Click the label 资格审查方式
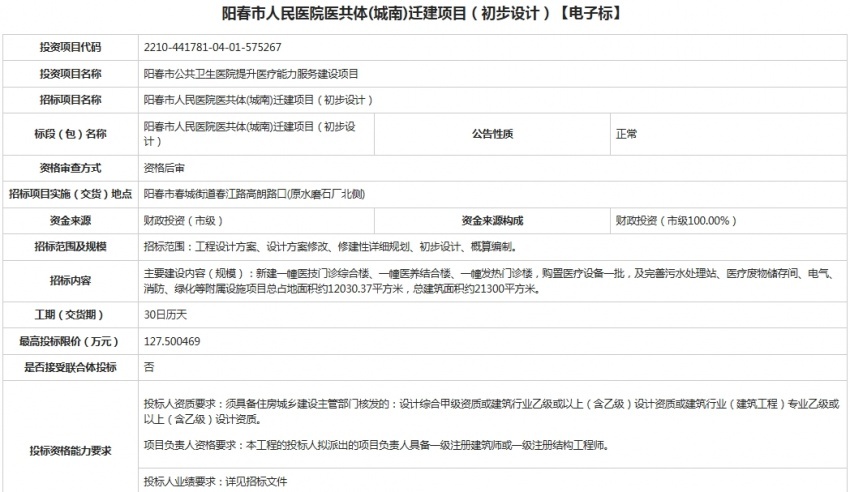 click(70, 168)
